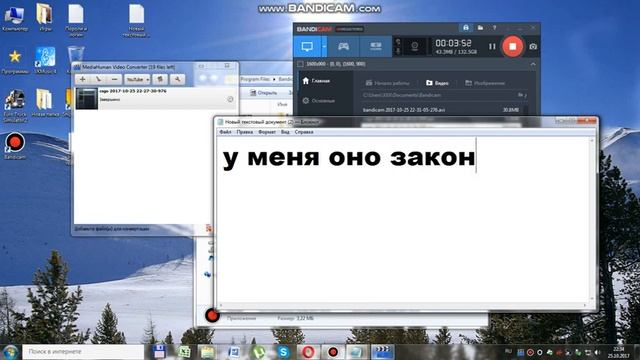Switch to the Видео tab in Bandicam
640x360 pixels.
pyautogui.click(x=437, y=83)
